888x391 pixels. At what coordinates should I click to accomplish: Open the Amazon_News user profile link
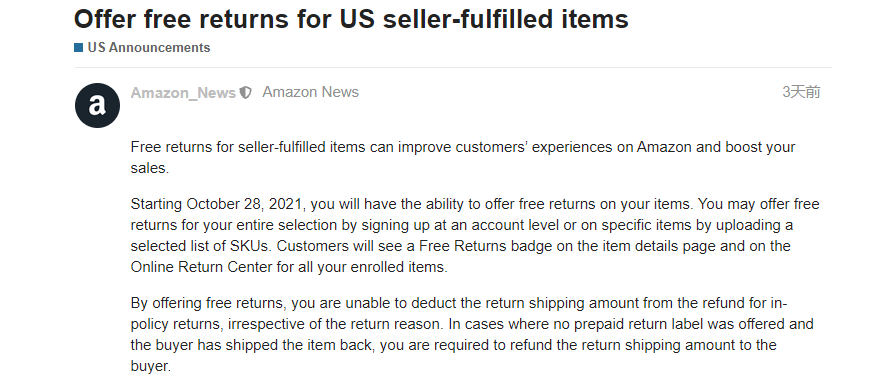183,93
